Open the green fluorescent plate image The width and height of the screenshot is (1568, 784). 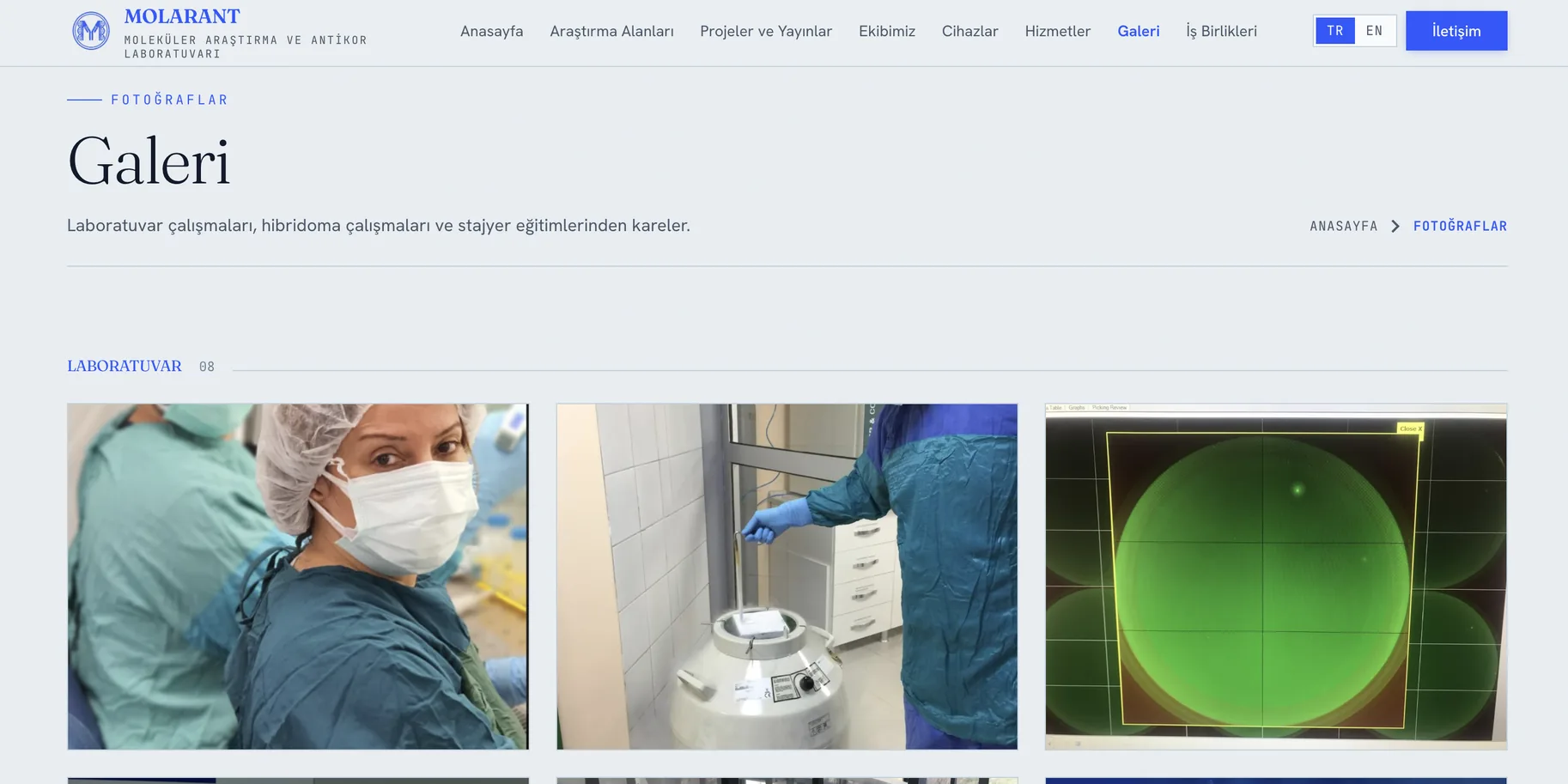click(x=1276, y=576)
